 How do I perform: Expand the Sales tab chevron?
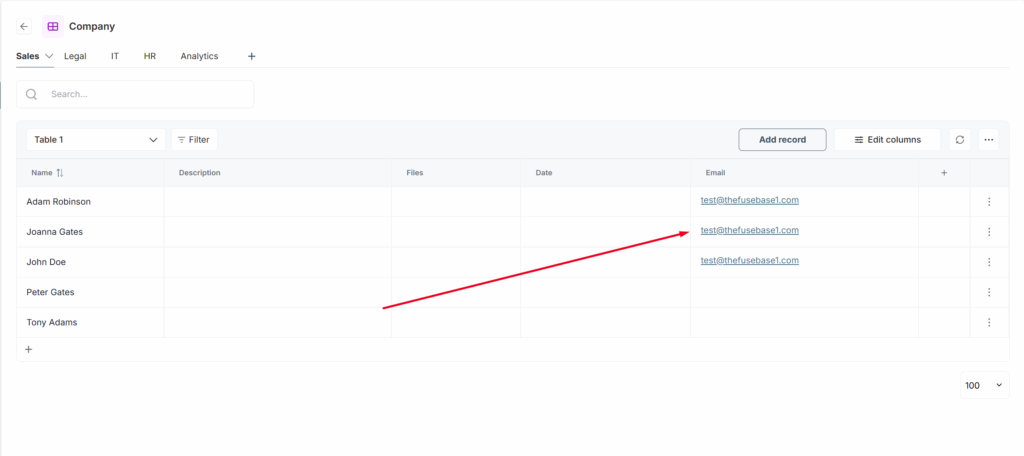pyautogui.click(x=49, y=56)
